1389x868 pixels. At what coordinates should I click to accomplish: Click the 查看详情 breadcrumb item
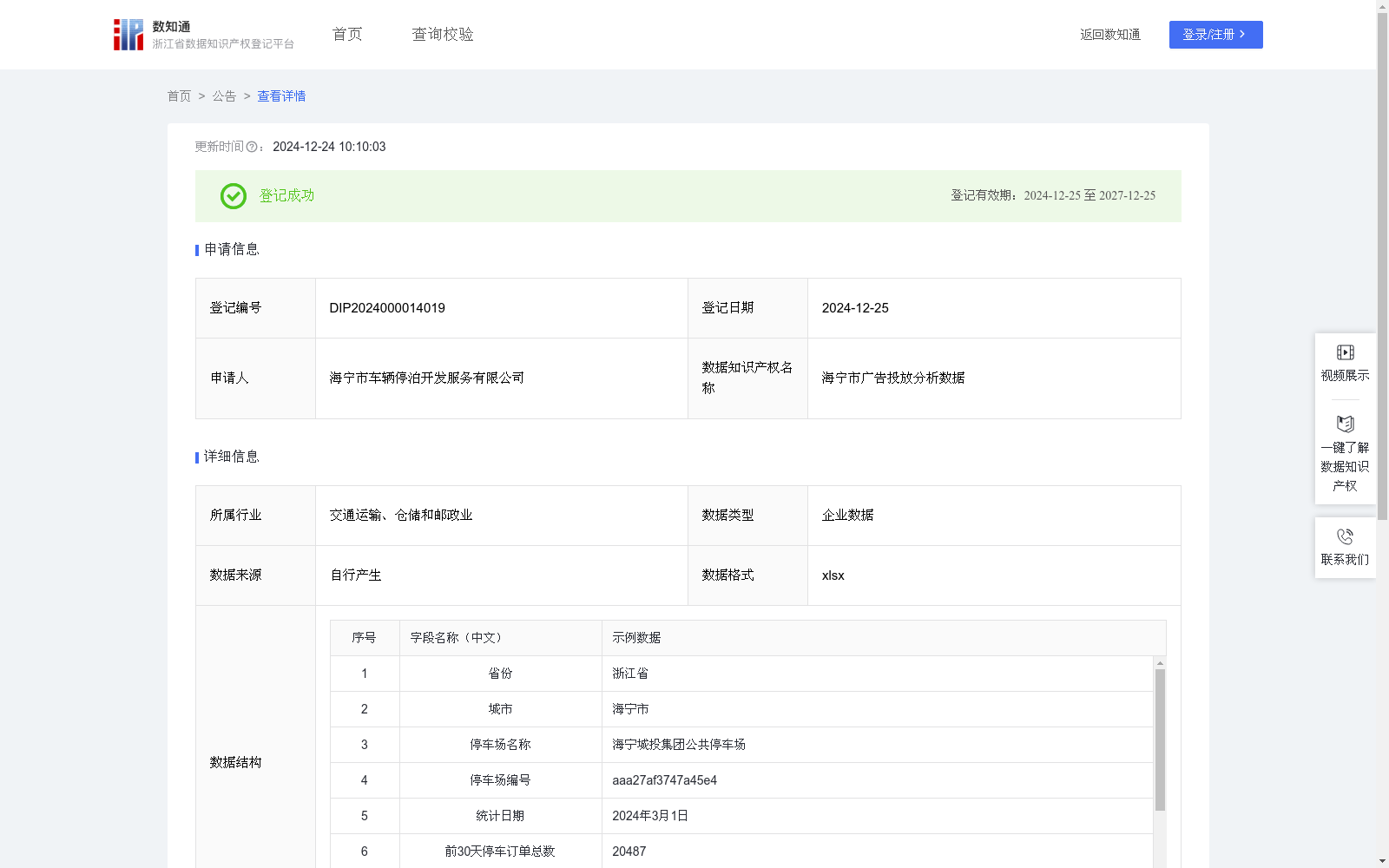[x=281, y=96]
